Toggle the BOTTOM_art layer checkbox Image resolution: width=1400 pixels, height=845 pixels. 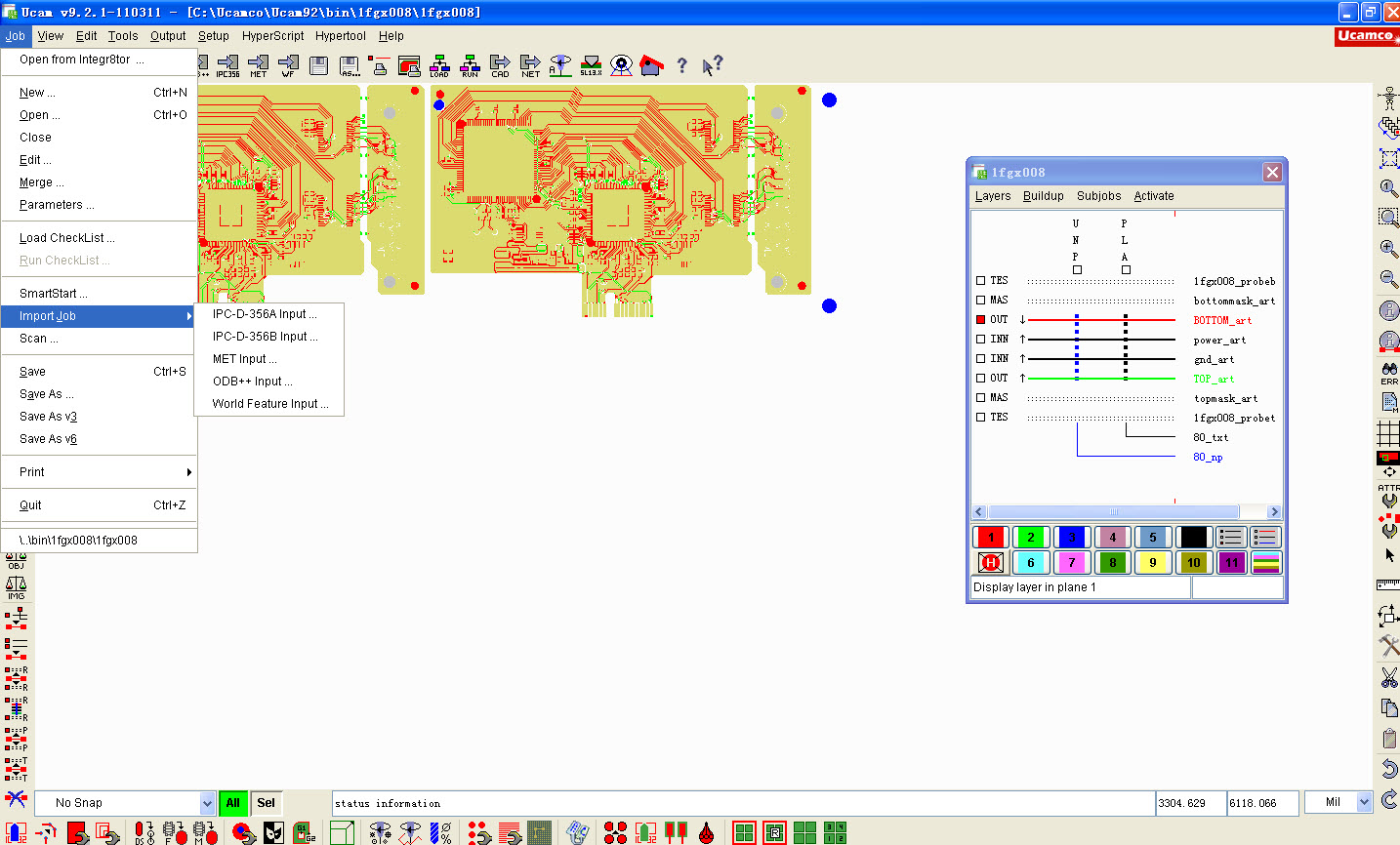[x=981, y=319]
